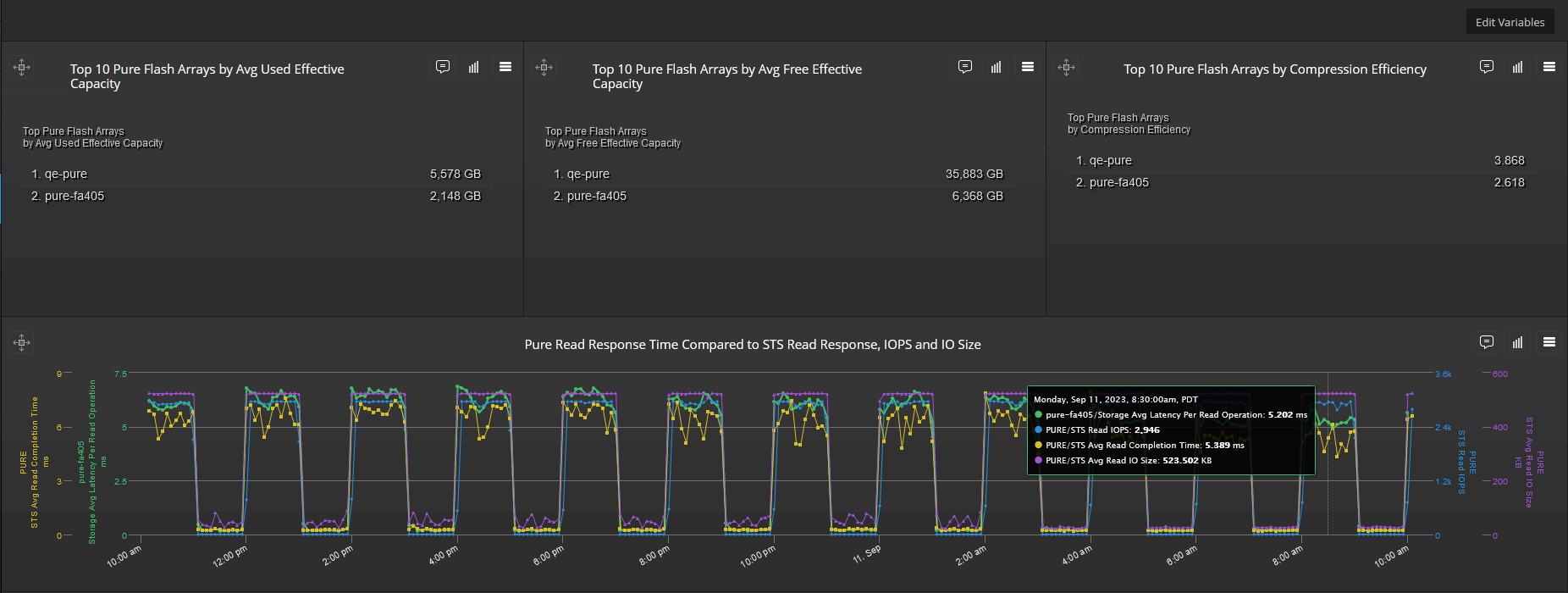Grab move handle of Compression Efficiency widget
Screen dimensions: 1568x593
pos(1067,67)
